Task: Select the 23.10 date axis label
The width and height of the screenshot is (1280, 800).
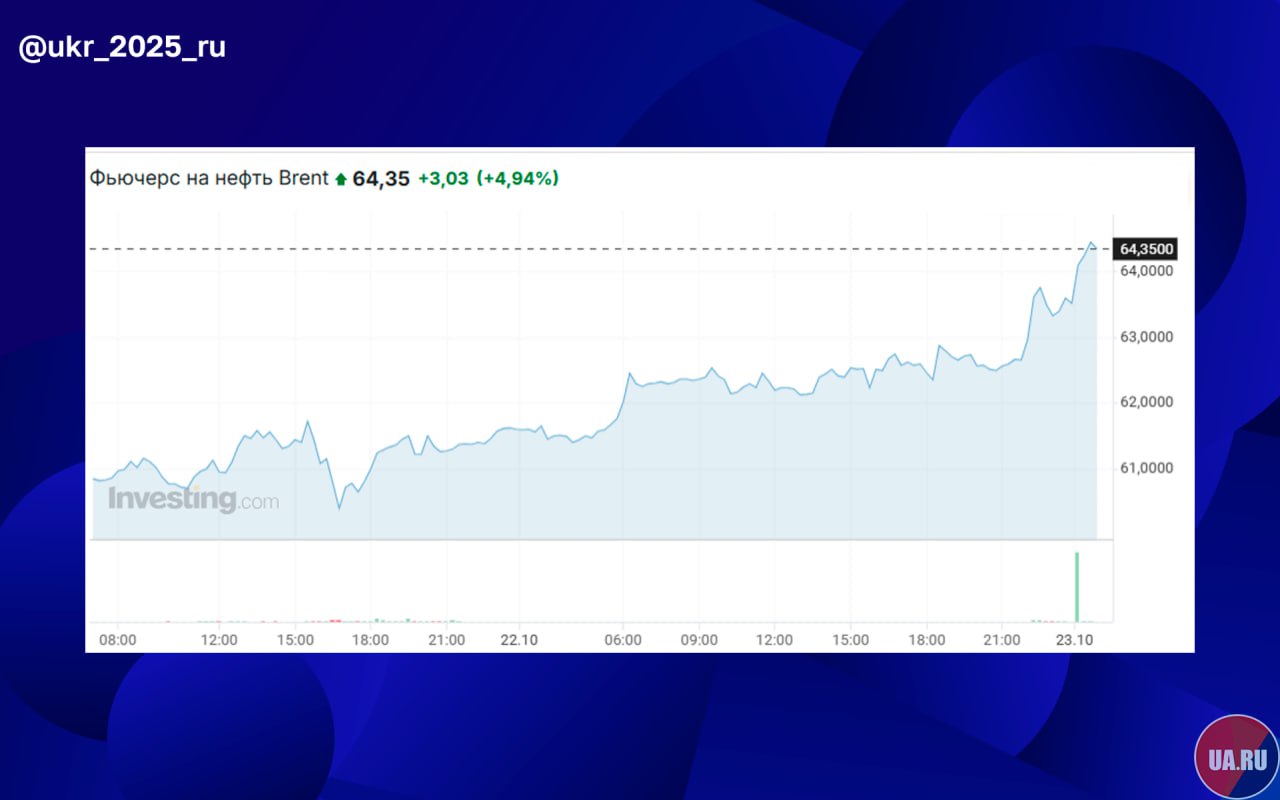Action: 1076,639
